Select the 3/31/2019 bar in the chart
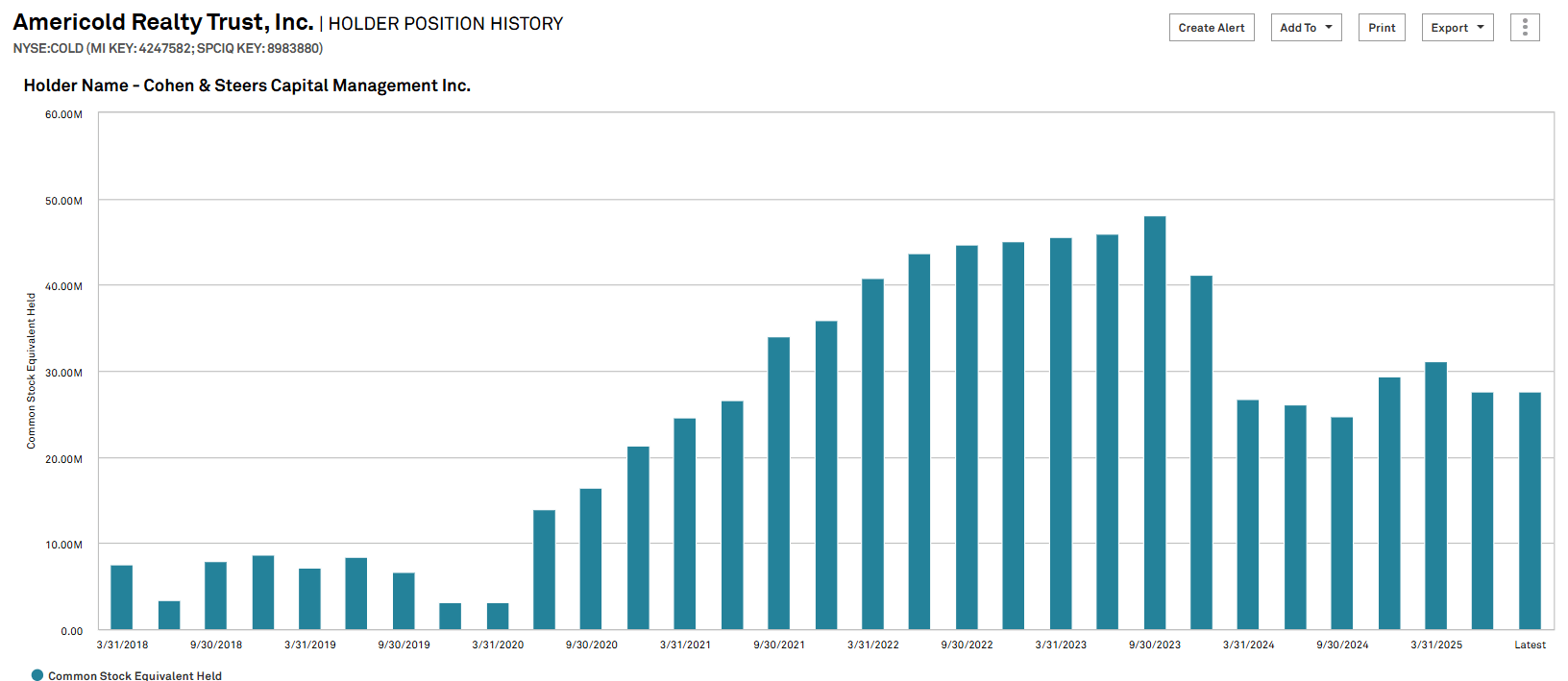The image size is (1568, 681). [x=309, y=598]
